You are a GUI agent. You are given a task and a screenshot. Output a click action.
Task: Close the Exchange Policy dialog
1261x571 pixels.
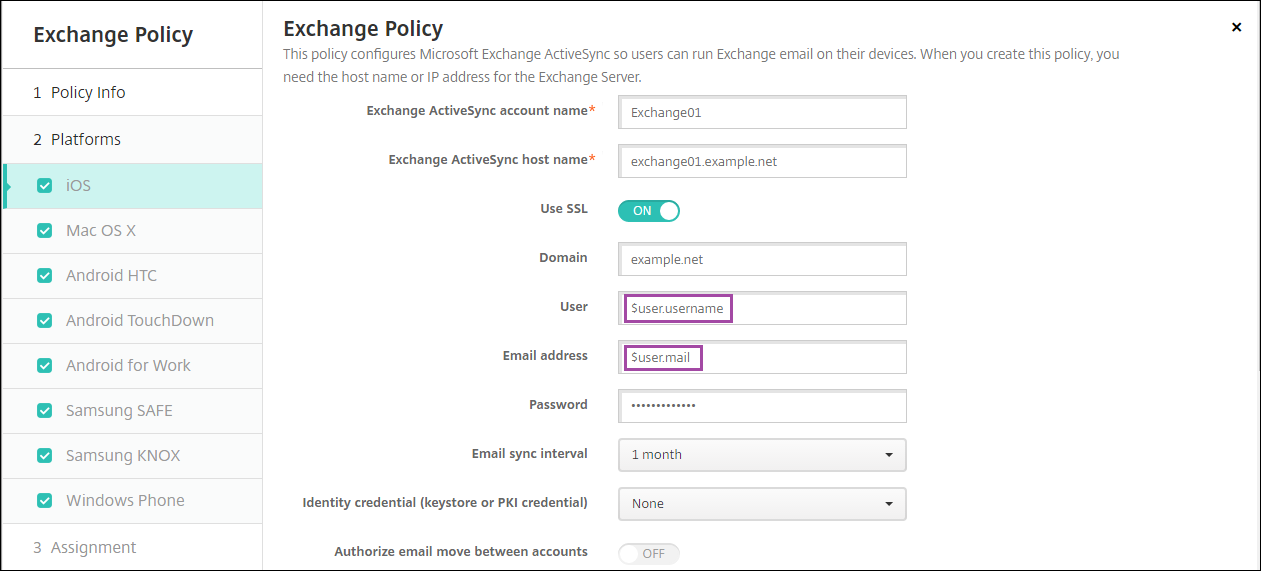(x=1236, y=28)
